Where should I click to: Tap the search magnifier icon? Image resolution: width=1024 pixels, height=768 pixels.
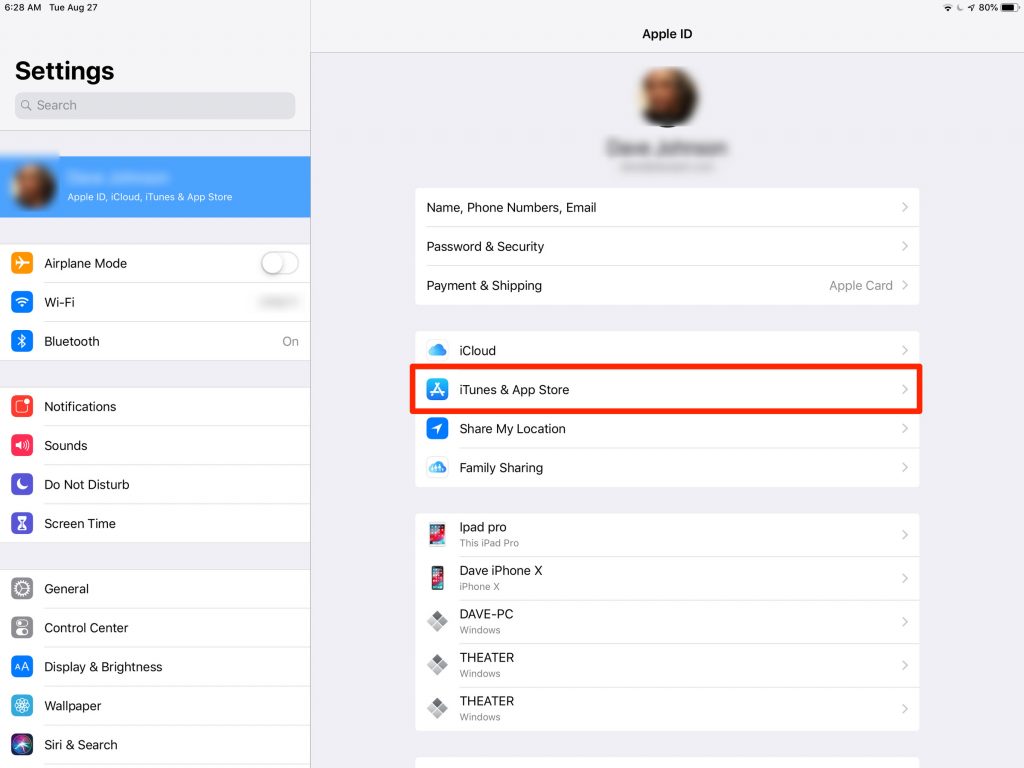(26, 105)
